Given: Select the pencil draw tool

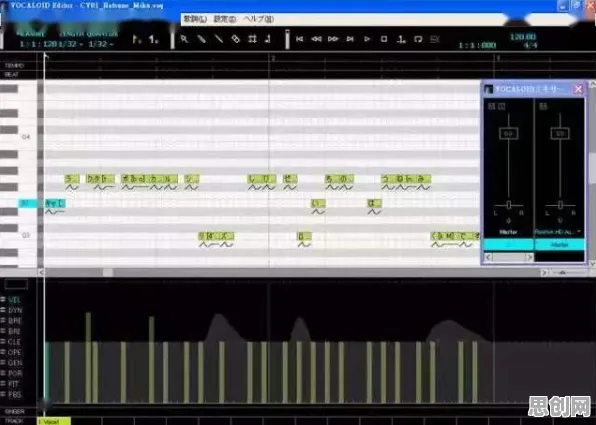Looking at the screenshot, I should (x=201, y=39).
